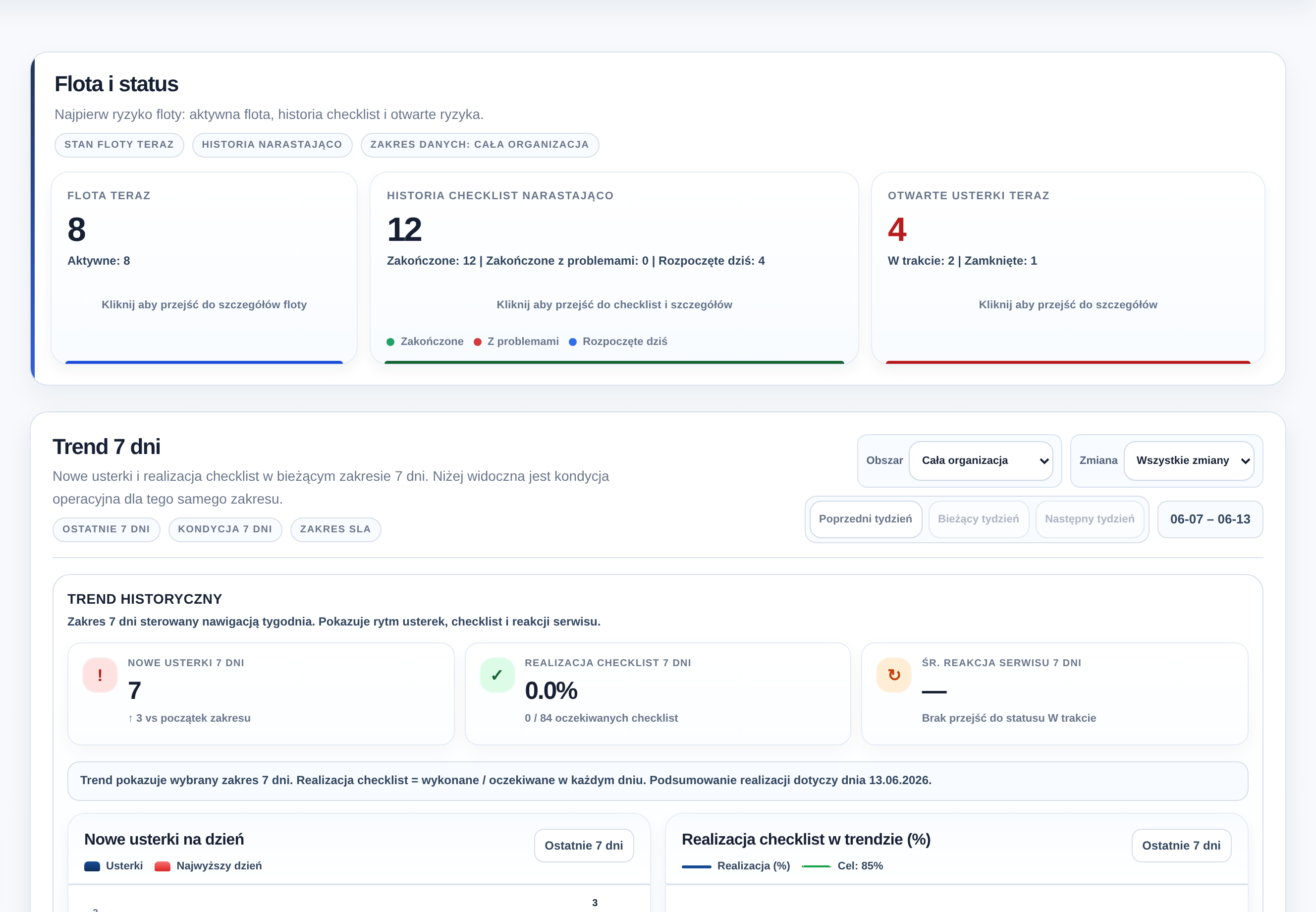Click the text 0 / 84 oczekiwanych checklist
This screenshot has height=912, width=1316.
tap(601, 718)
